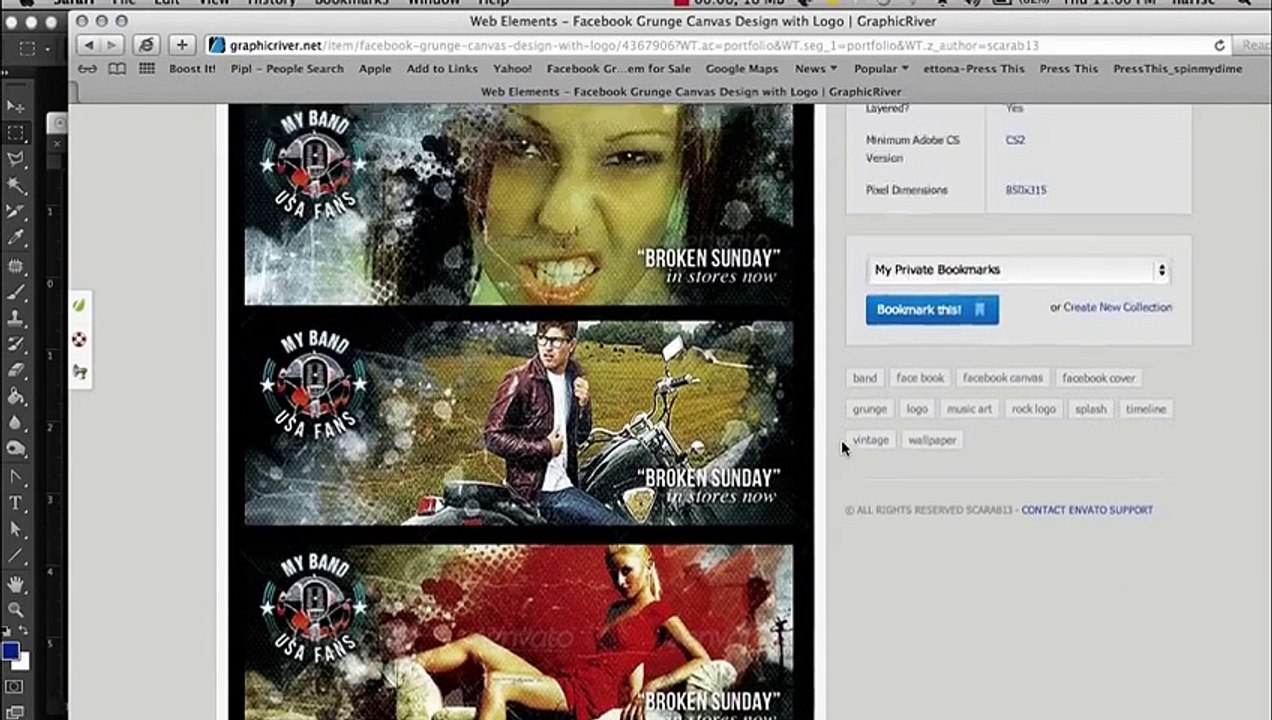The image size is (1272, 720).
Task: Open Safari Reading List glasses icon
Action: click(x=88, y=69)
